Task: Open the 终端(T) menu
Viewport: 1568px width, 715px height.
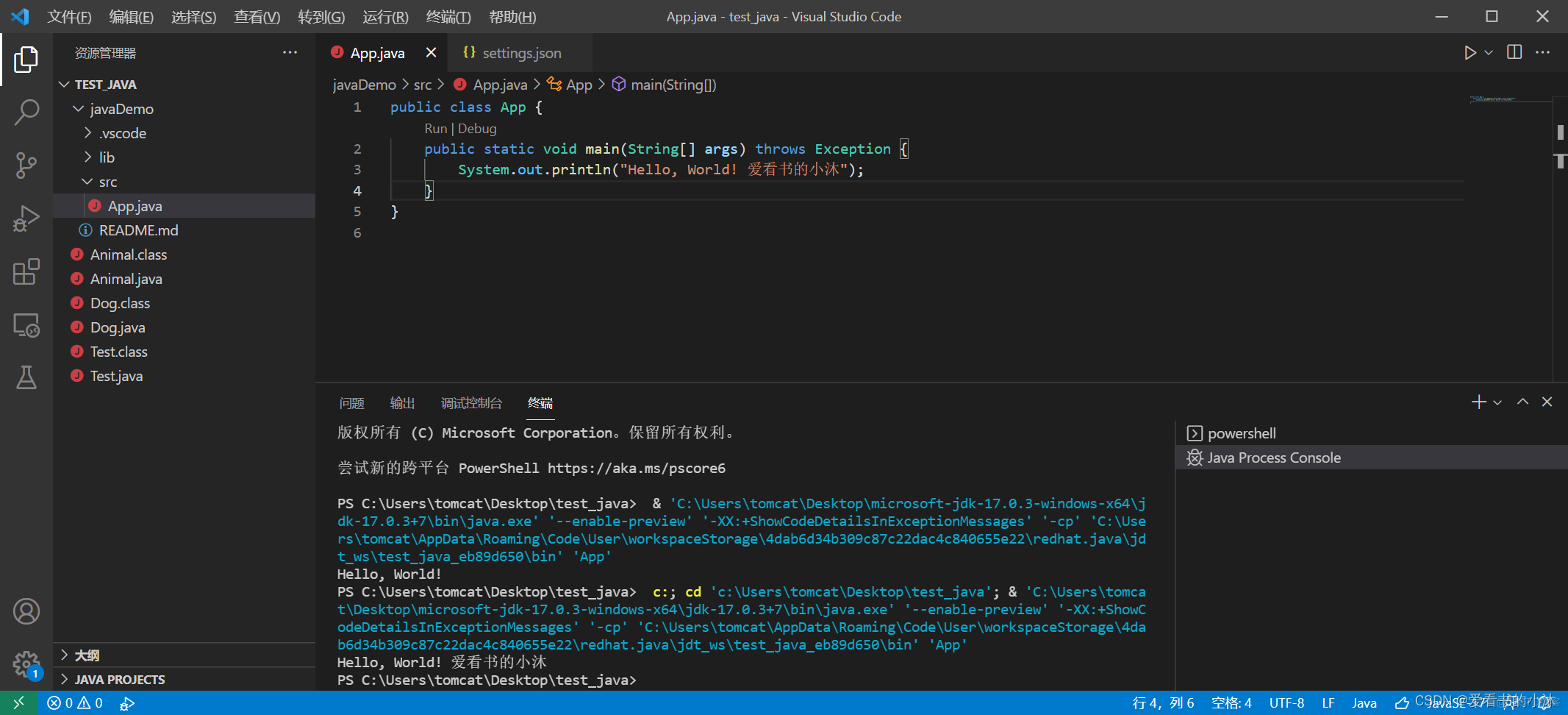Action: point(448,17)
